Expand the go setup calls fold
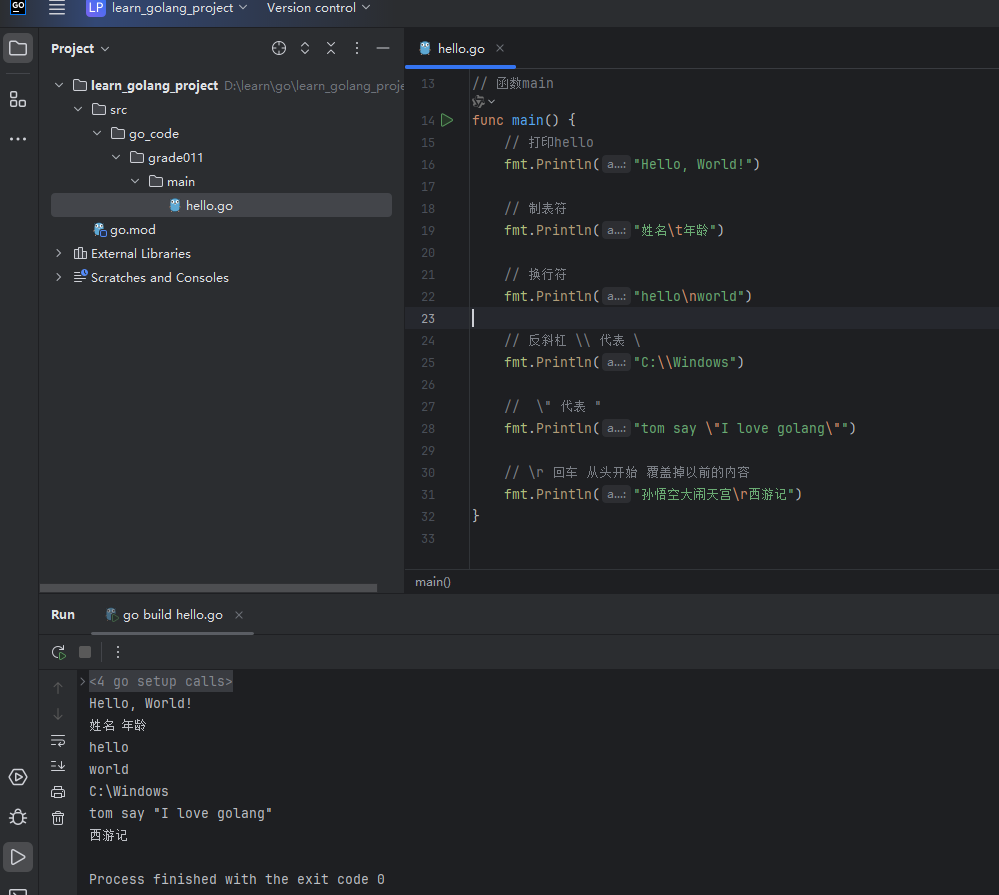Screen dimensions: 999x895 click(x=83, y=681)
